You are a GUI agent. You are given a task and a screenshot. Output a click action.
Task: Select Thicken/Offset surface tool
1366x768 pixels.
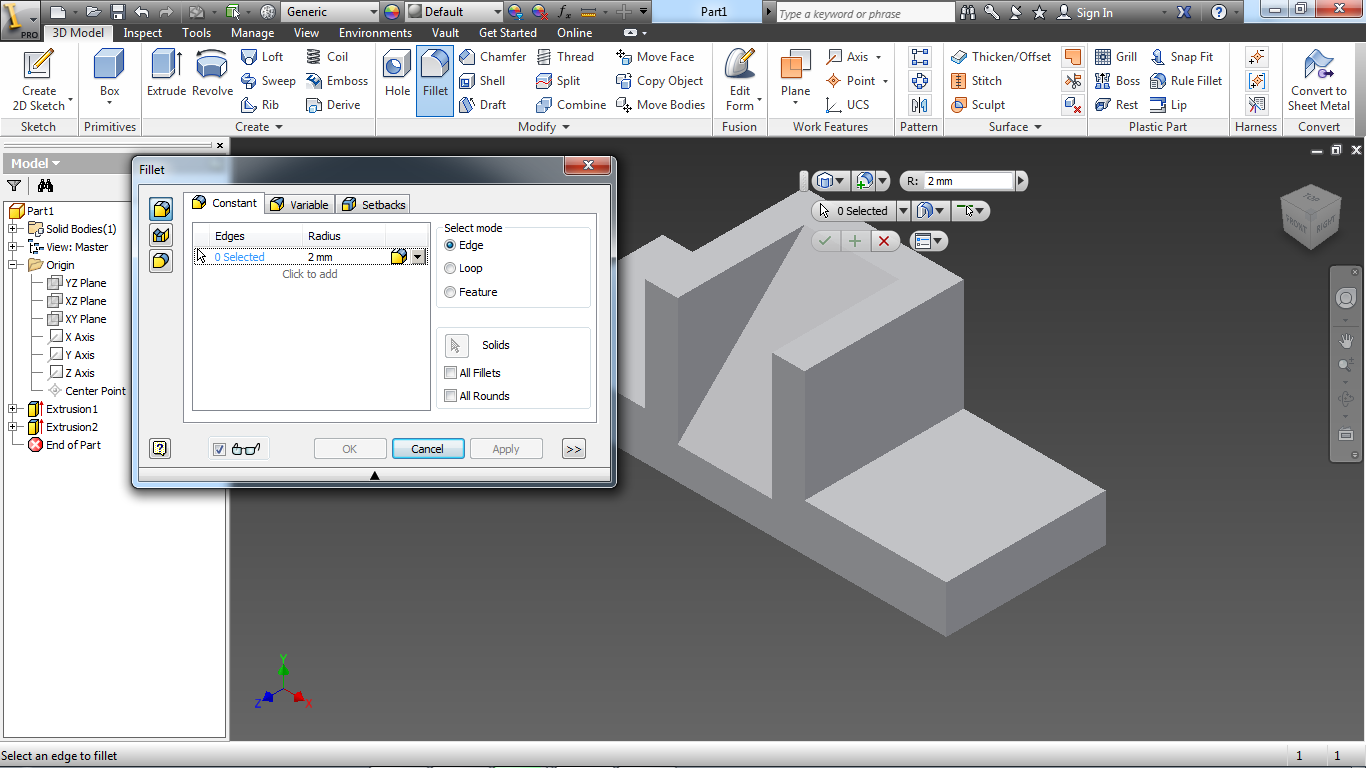(1001, 57)
